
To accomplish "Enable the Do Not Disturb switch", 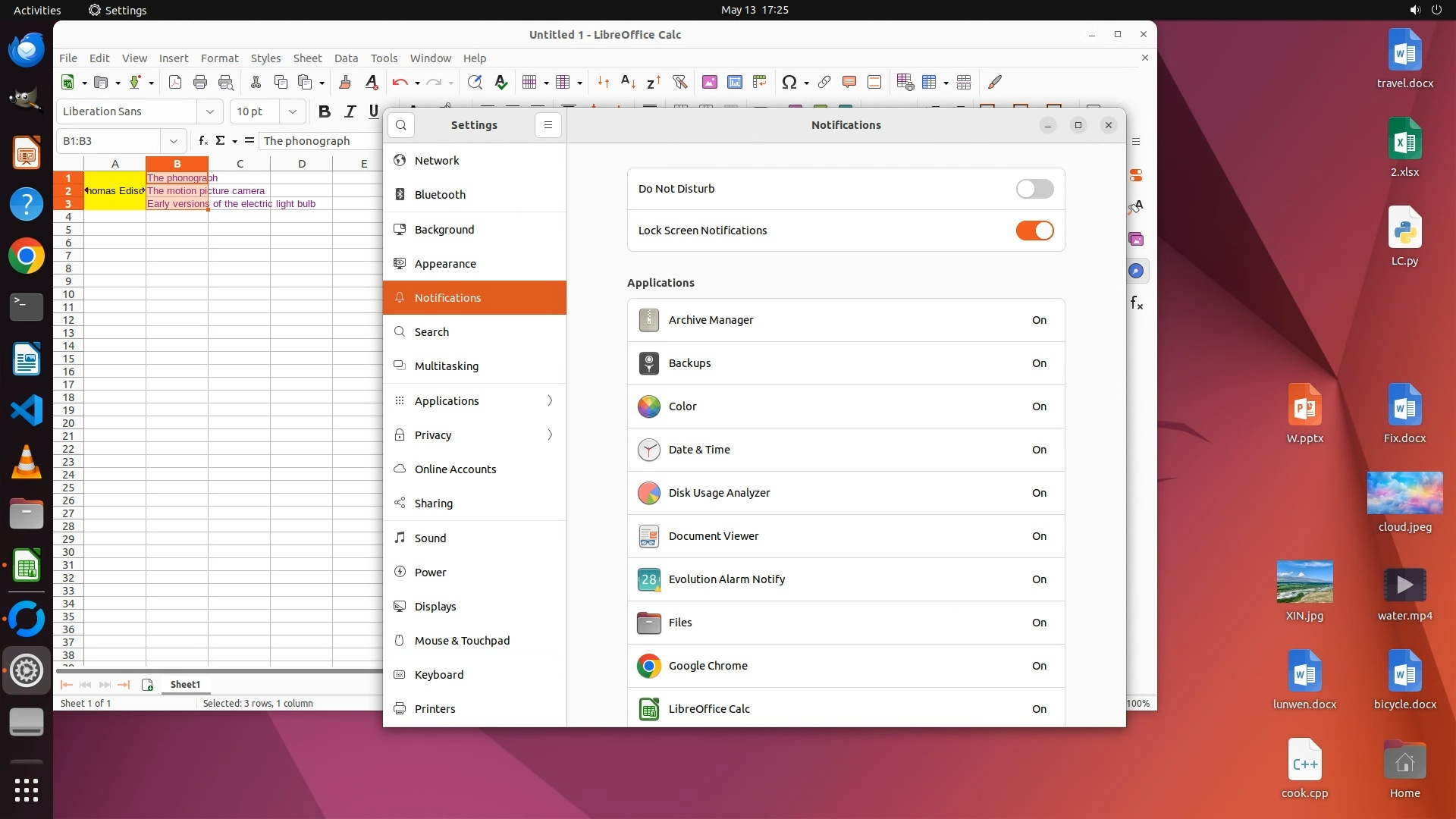I will 1034,189.
